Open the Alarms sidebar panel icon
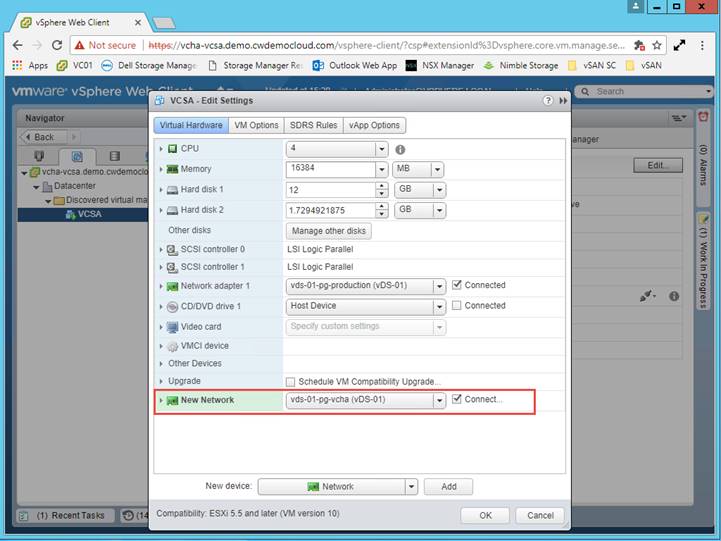The height and width of the screenshot is (541, 721). click(x=703, y=116)
